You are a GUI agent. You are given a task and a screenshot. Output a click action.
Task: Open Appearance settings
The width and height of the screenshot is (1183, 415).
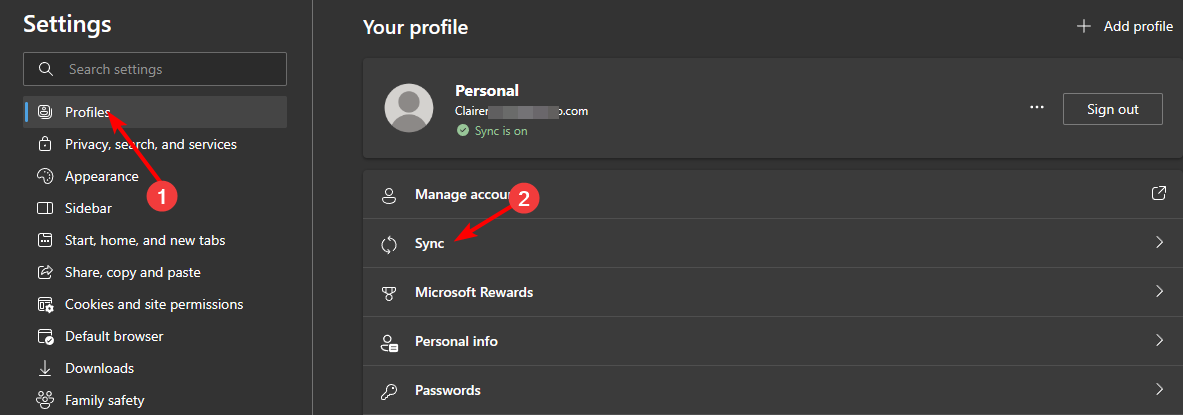pyautogui.click(x=155, y=177)
